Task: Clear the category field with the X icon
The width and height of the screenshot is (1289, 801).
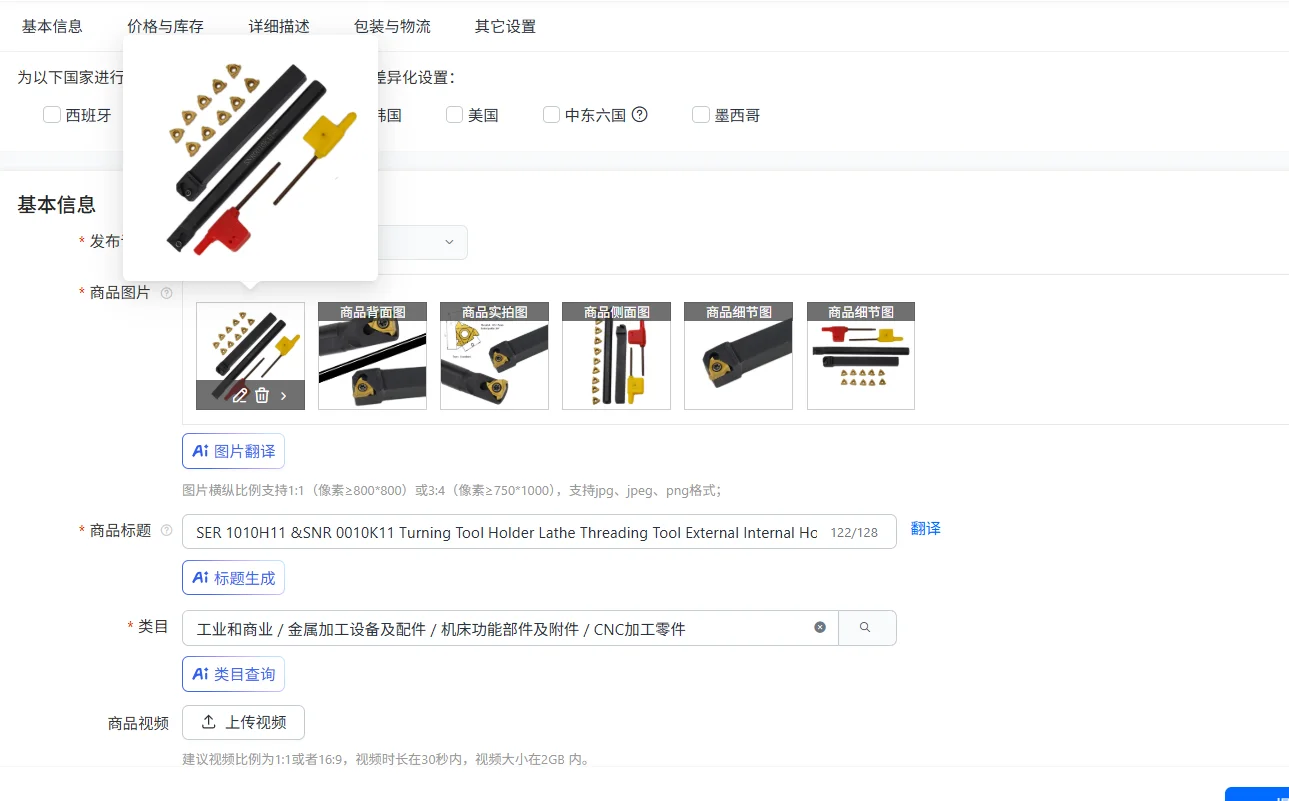Action: (x=820, y=627)
